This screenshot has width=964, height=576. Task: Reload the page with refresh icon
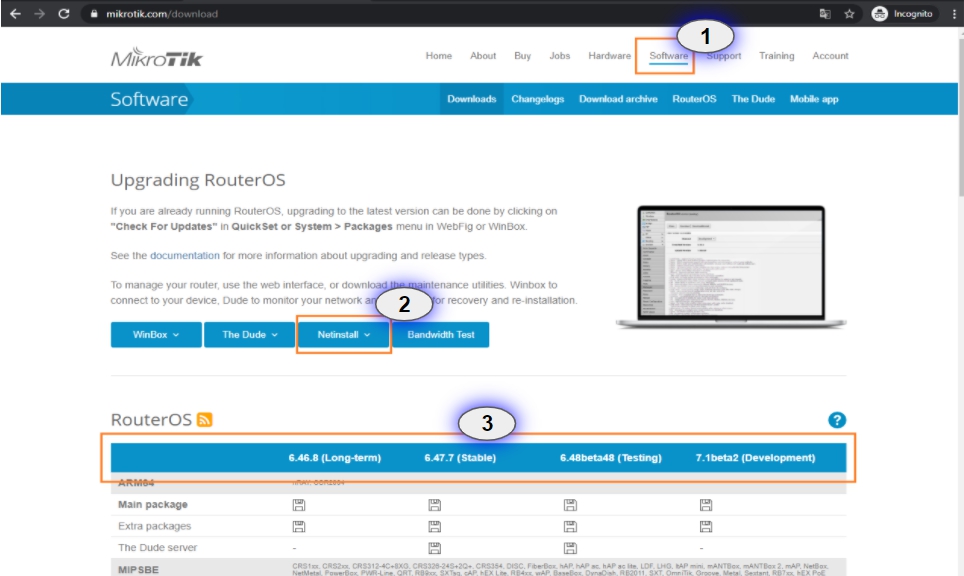point(64,14)
